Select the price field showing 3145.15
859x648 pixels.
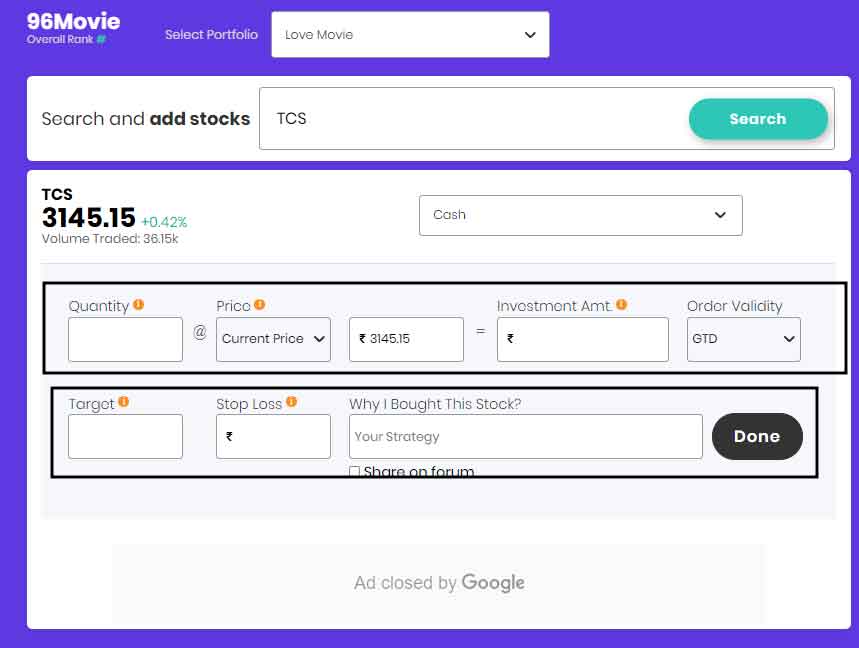[x=406, y=339]
